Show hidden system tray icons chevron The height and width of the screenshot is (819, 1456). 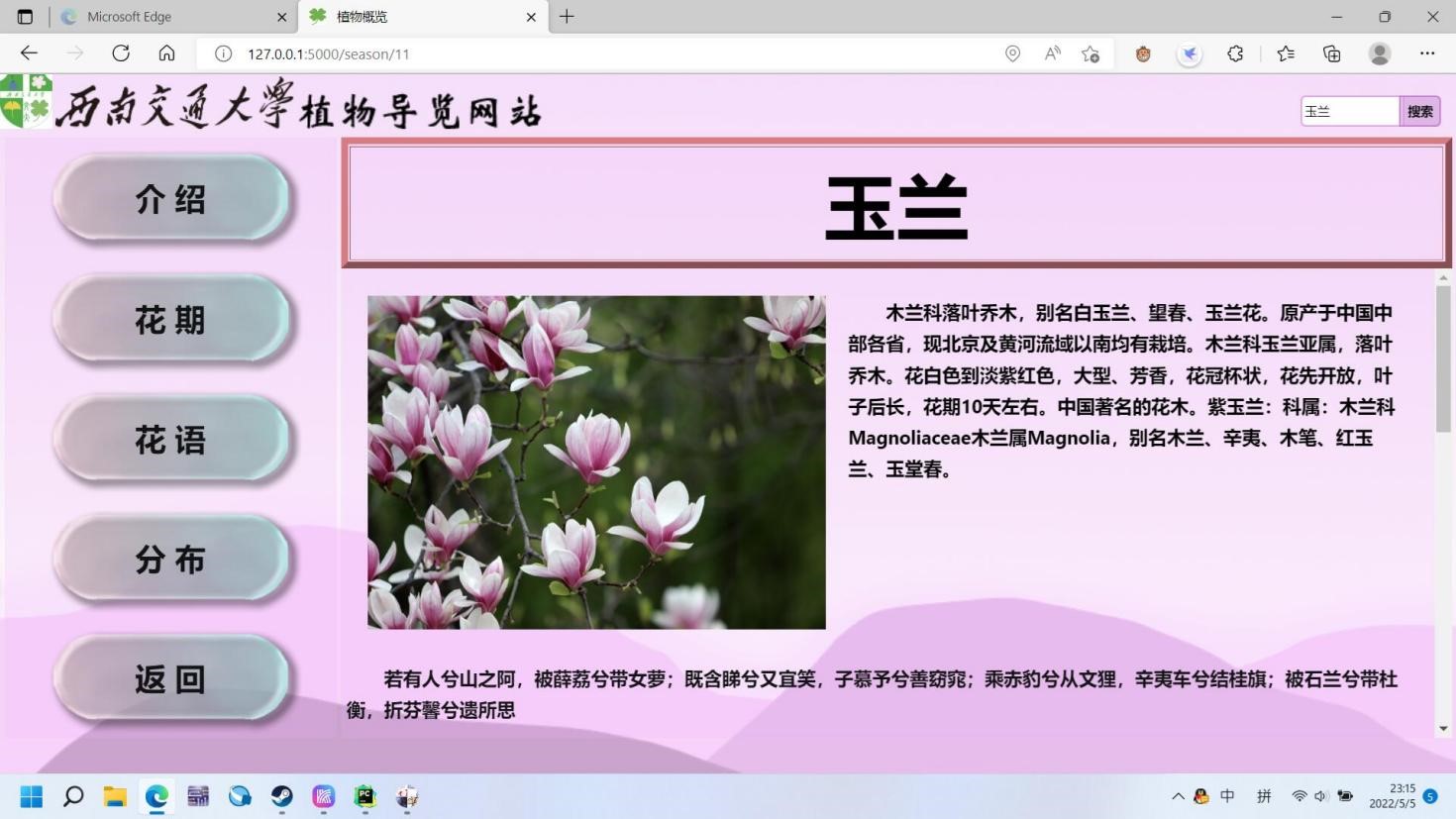(1178, 796)
